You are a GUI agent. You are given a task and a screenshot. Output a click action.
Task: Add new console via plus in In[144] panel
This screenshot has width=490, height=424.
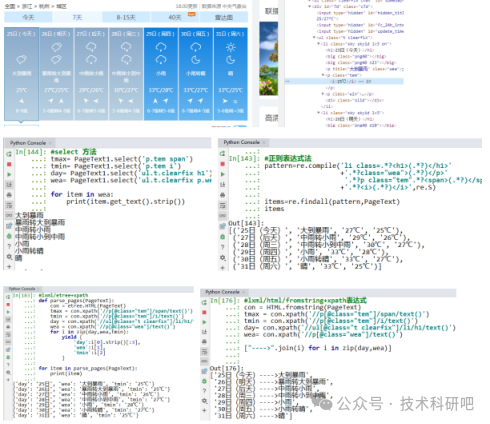click(9, 267)
